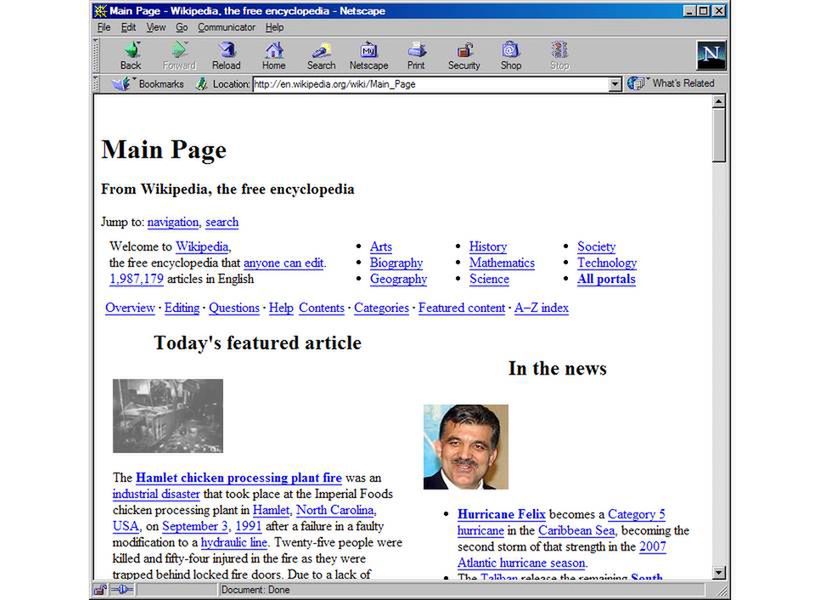This screenshot has width=821, height=600.
Task: Open the Mathematics portal link
Action: [502, 263]
